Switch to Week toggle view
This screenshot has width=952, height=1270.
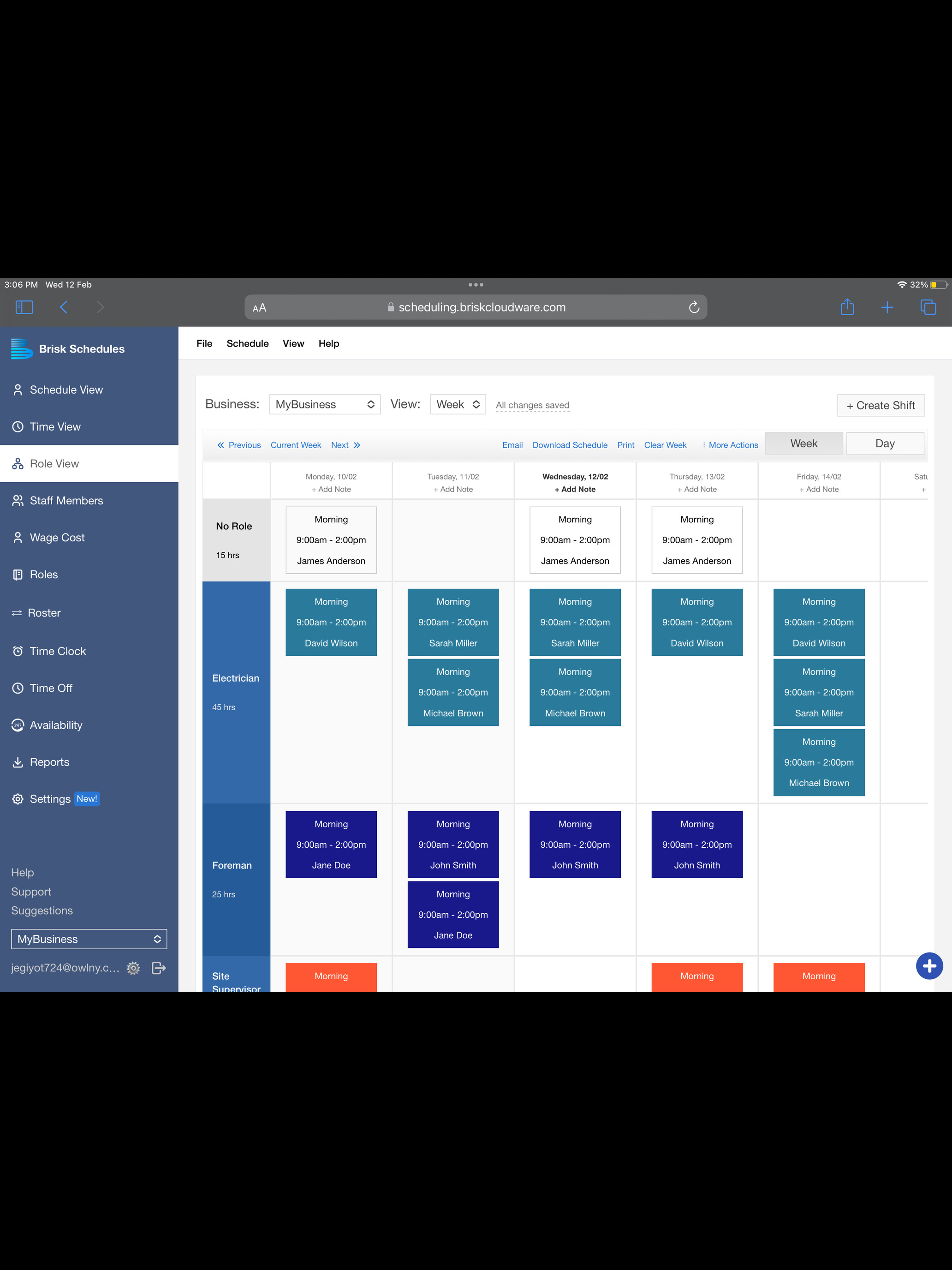[803, 443]
